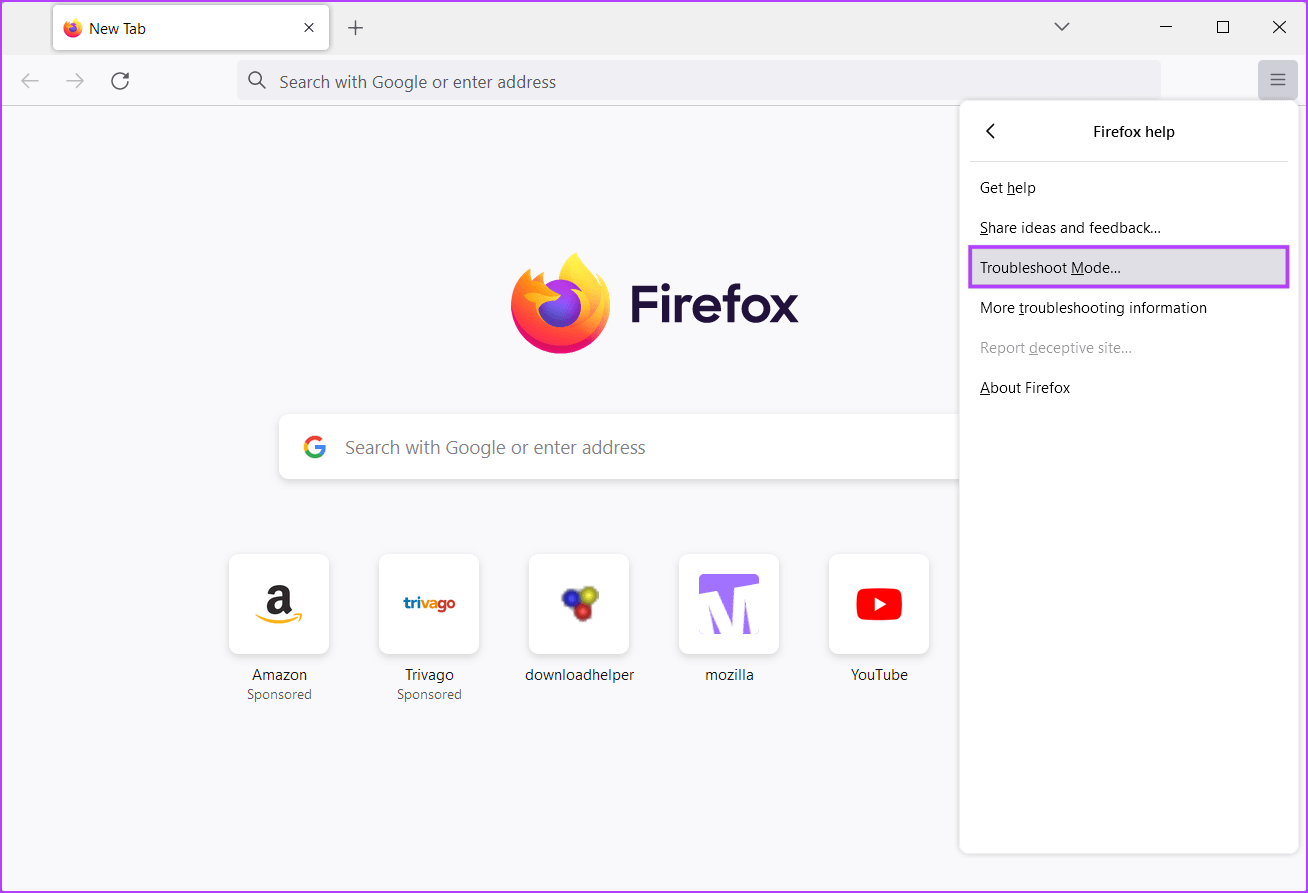Click the Trivago label under tile
Image resolution: width=1308 pixels, height=893 pixels.
point(429,675)
